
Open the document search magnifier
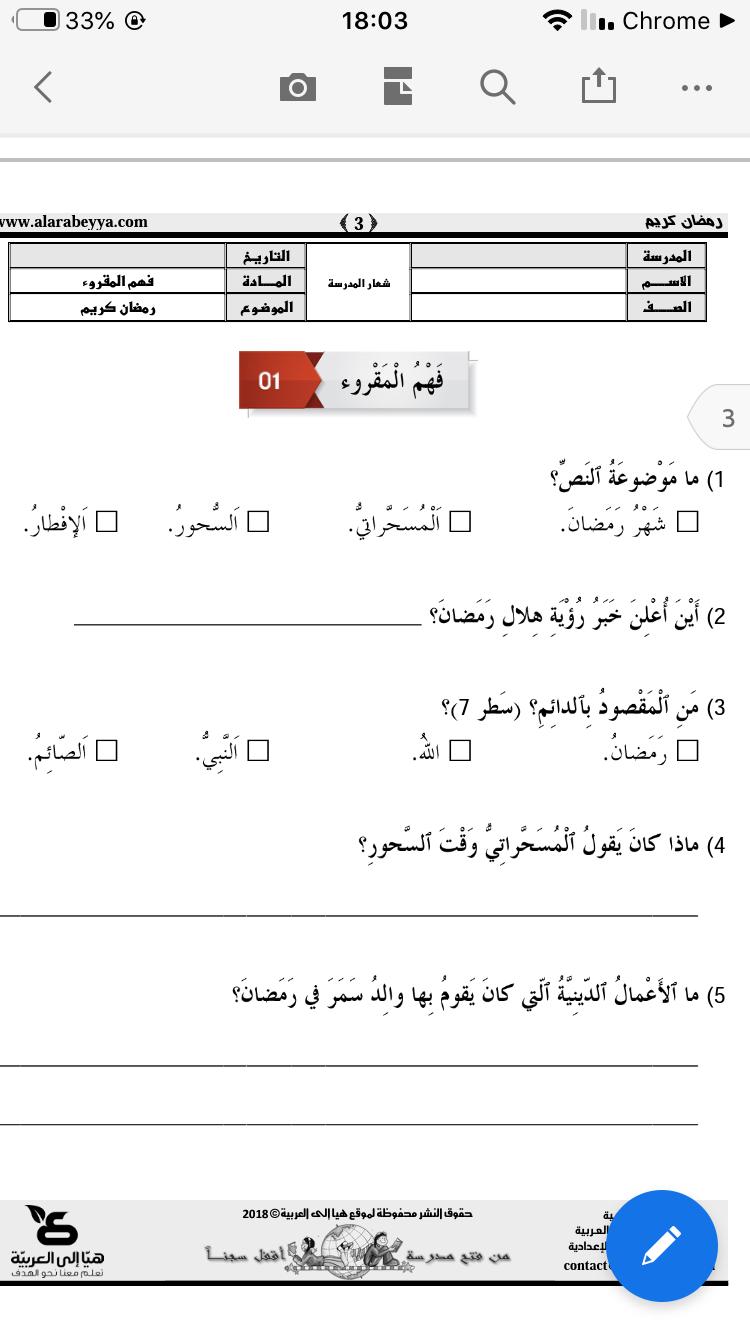click(x=497, y=88)
